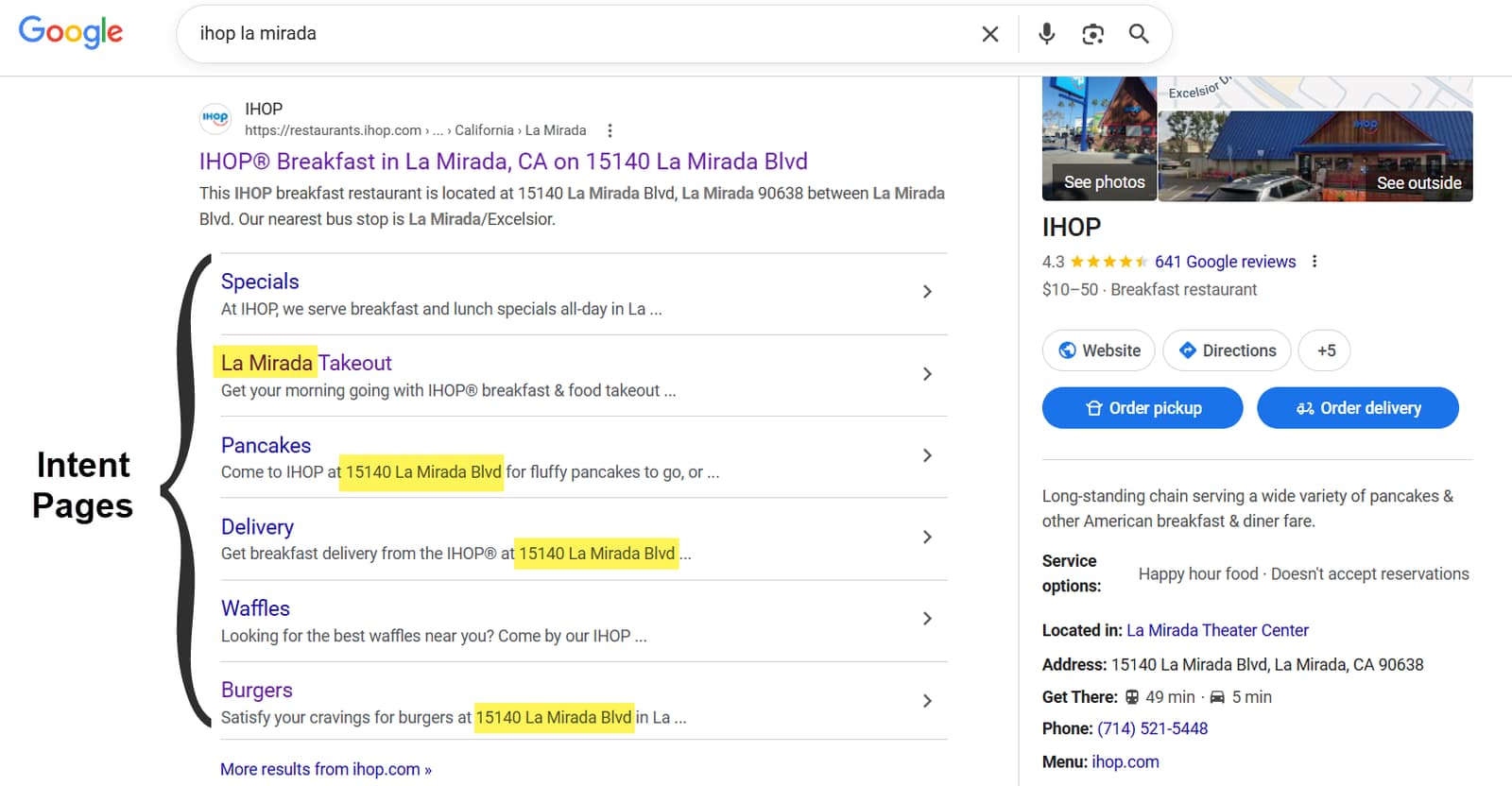Open La Mirada Theater Center link
Viewport: 1512px width, 786px height.
point(1217,630)
